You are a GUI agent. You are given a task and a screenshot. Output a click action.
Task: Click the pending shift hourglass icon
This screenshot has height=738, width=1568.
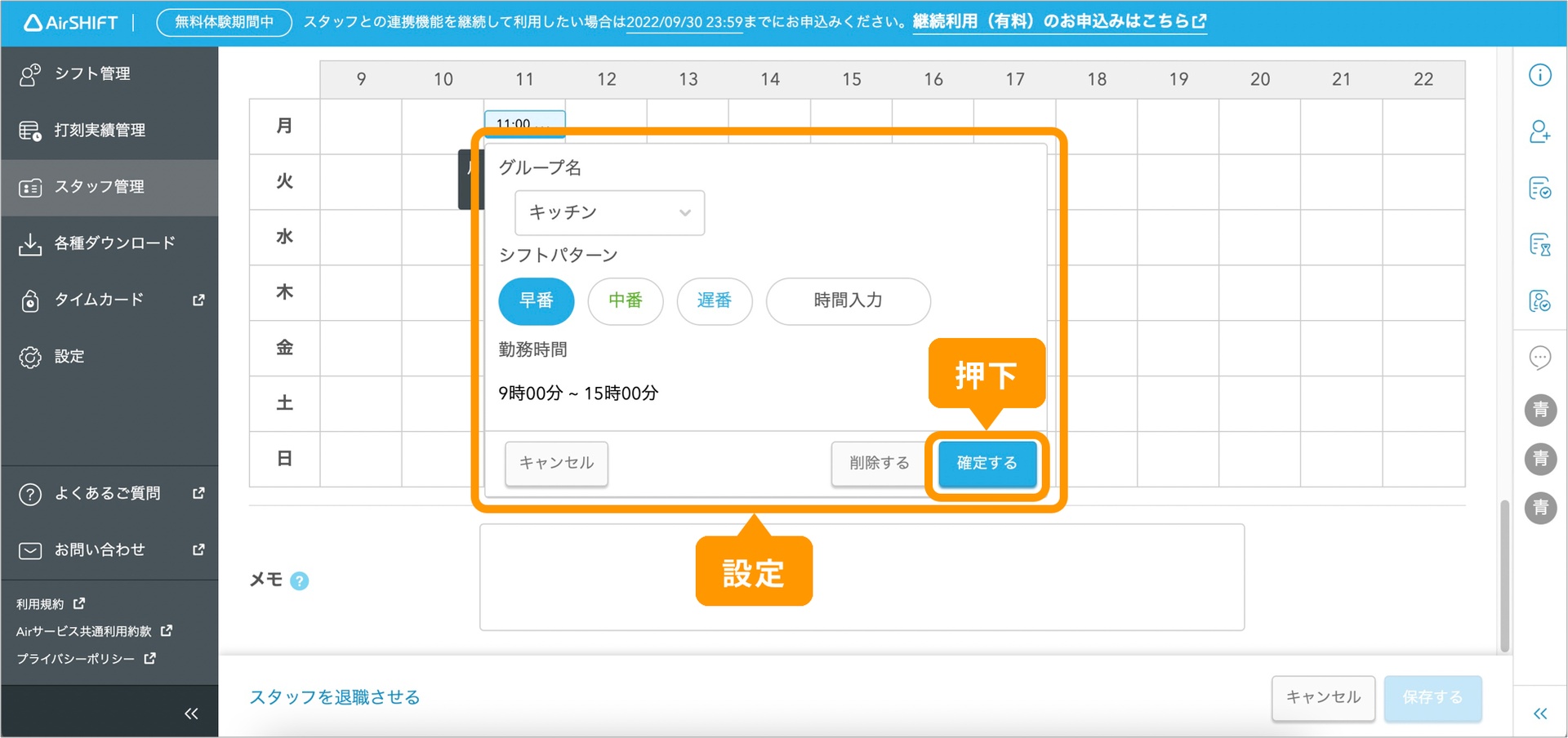(1540, 244)
